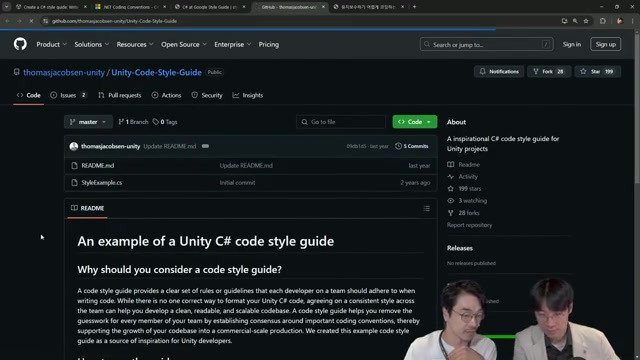Open the Insights tab
Viewport: 640px width, 360px height.
pos(248,95)
